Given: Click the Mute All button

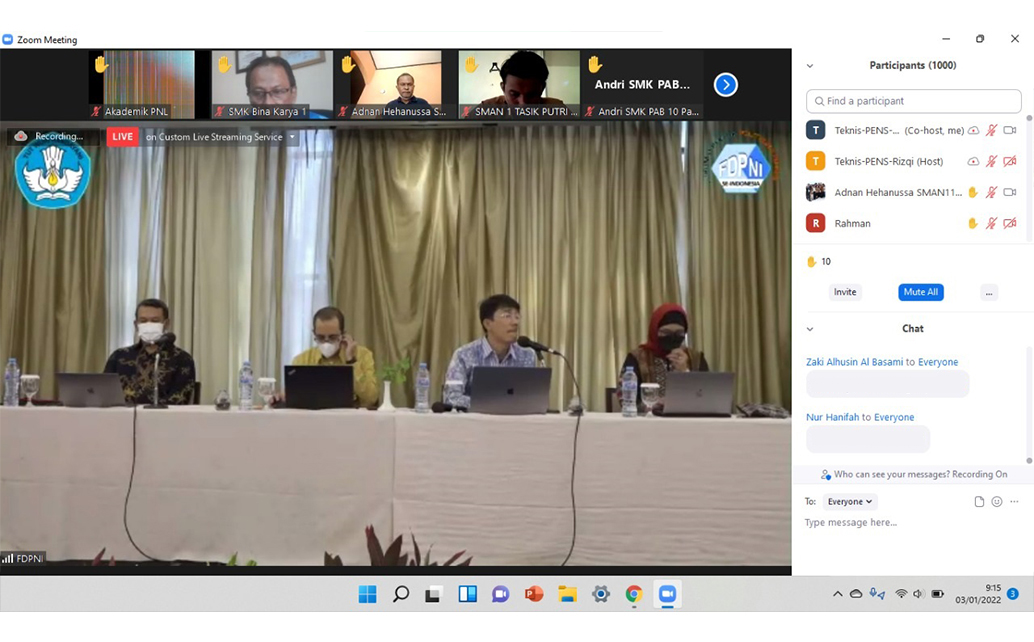Looking at the screenshot, I should [920, 292].
